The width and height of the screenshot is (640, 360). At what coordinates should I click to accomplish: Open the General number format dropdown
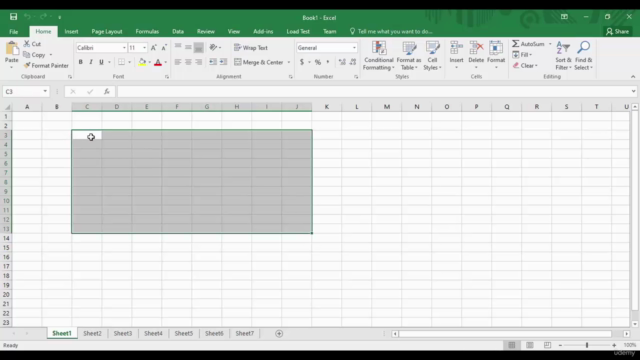tap(354, 48)
